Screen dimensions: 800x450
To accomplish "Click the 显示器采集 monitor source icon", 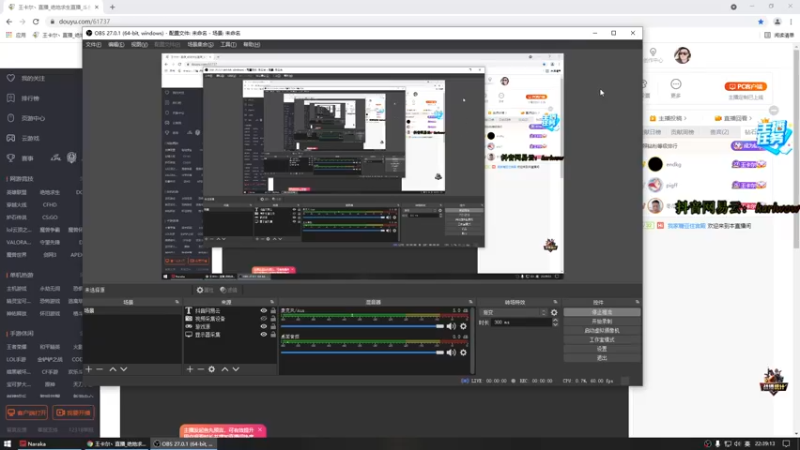I will [189, 335].
